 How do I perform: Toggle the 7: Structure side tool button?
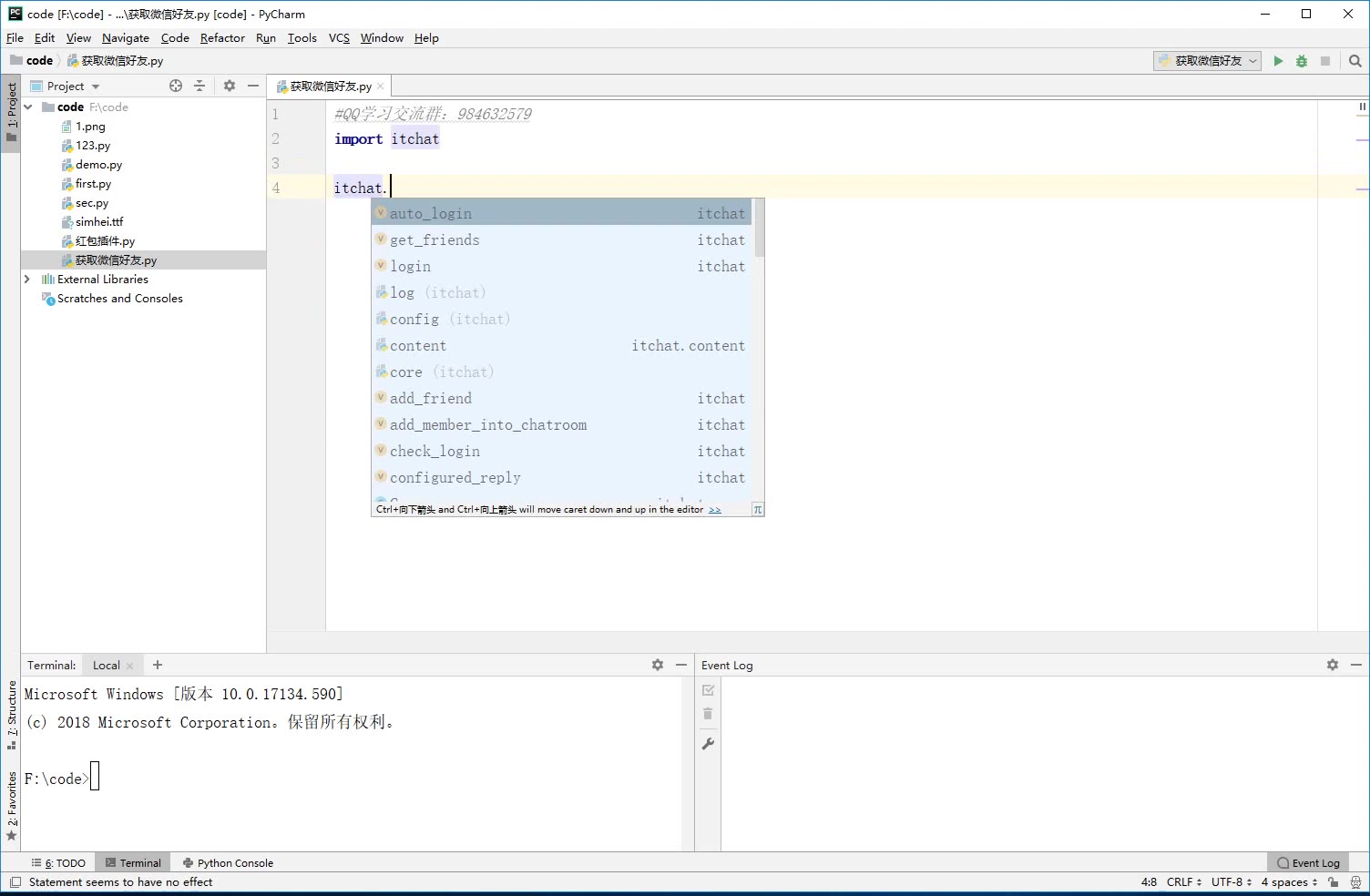click(x=11, y=715)
